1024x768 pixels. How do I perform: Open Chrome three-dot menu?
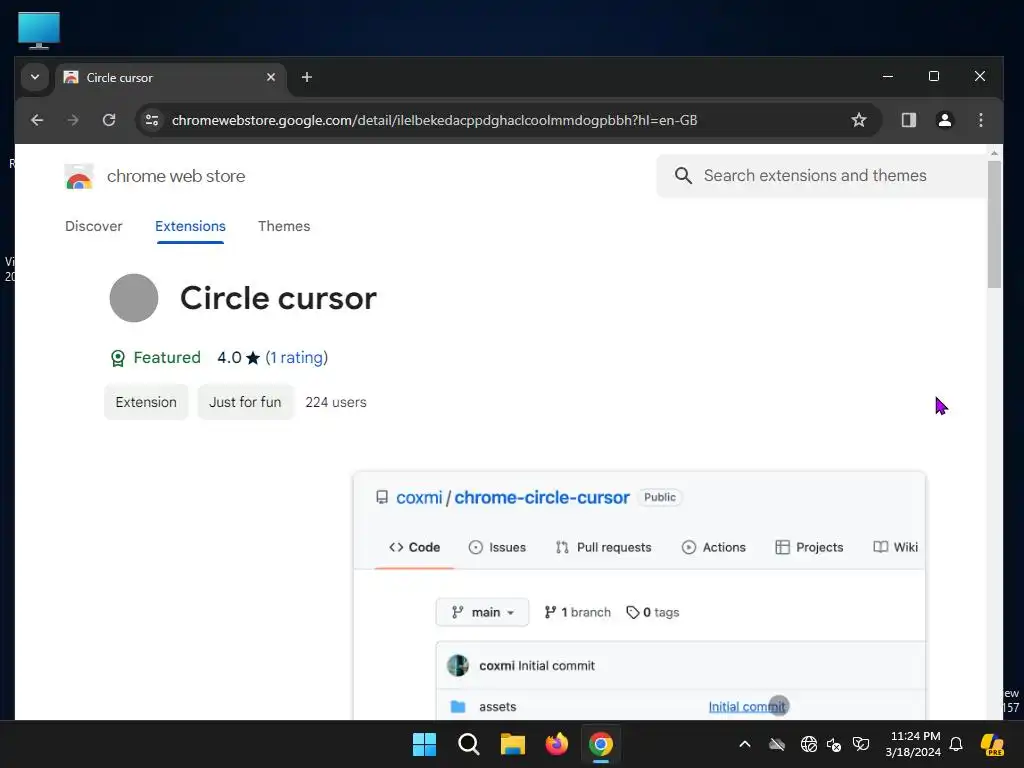(x=980, y=120)
